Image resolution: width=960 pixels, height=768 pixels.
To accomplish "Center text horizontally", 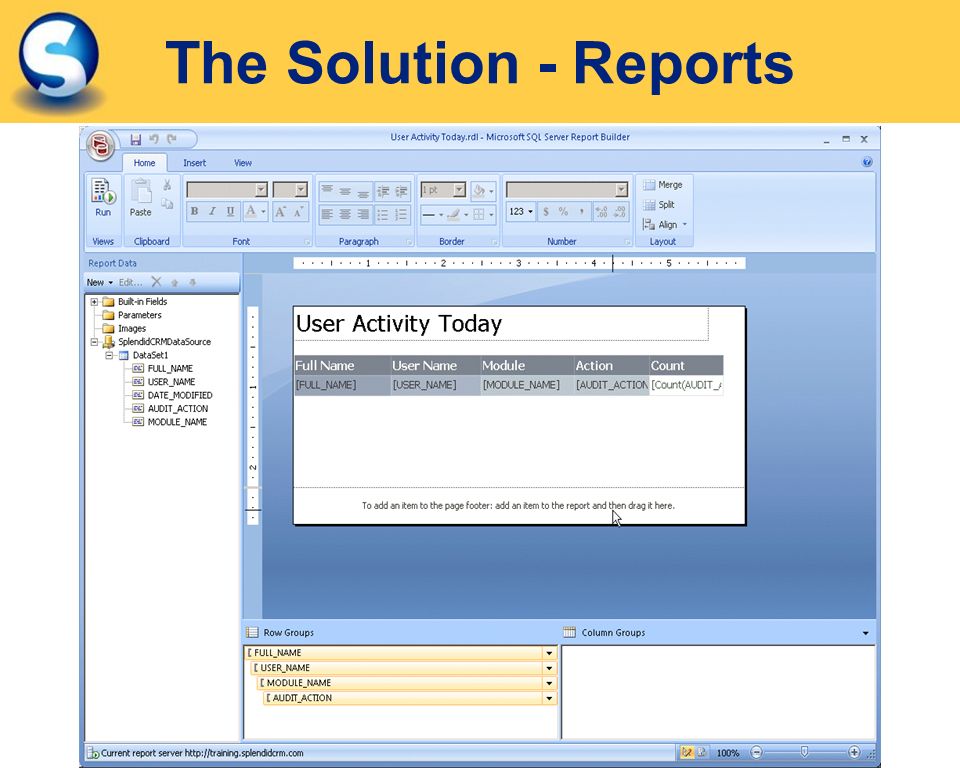I will (345, 214).
